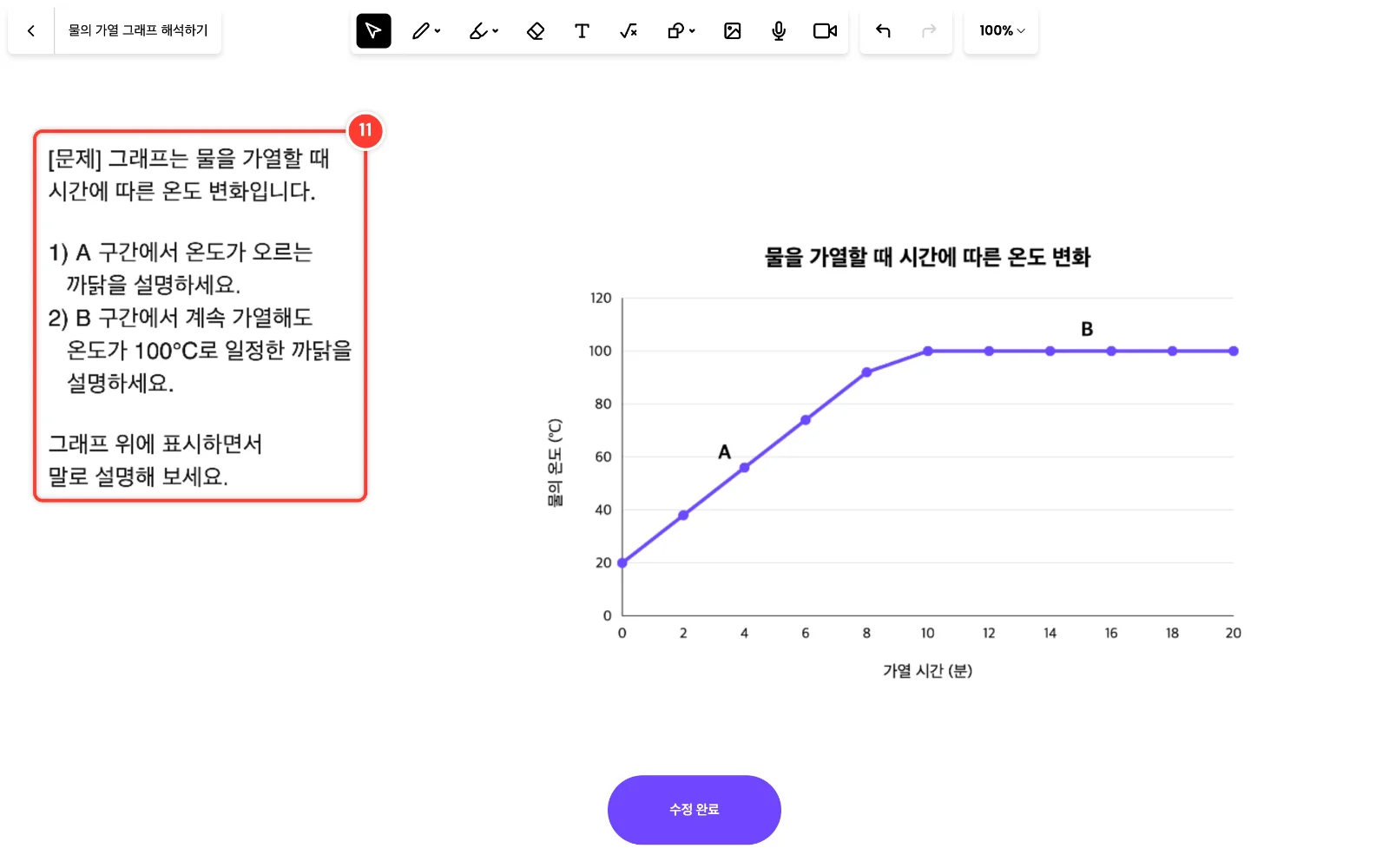The width and height of the screenshot is (1389, 868).
Task: Click the y-axis value 120
Action: tap(601, 299)
